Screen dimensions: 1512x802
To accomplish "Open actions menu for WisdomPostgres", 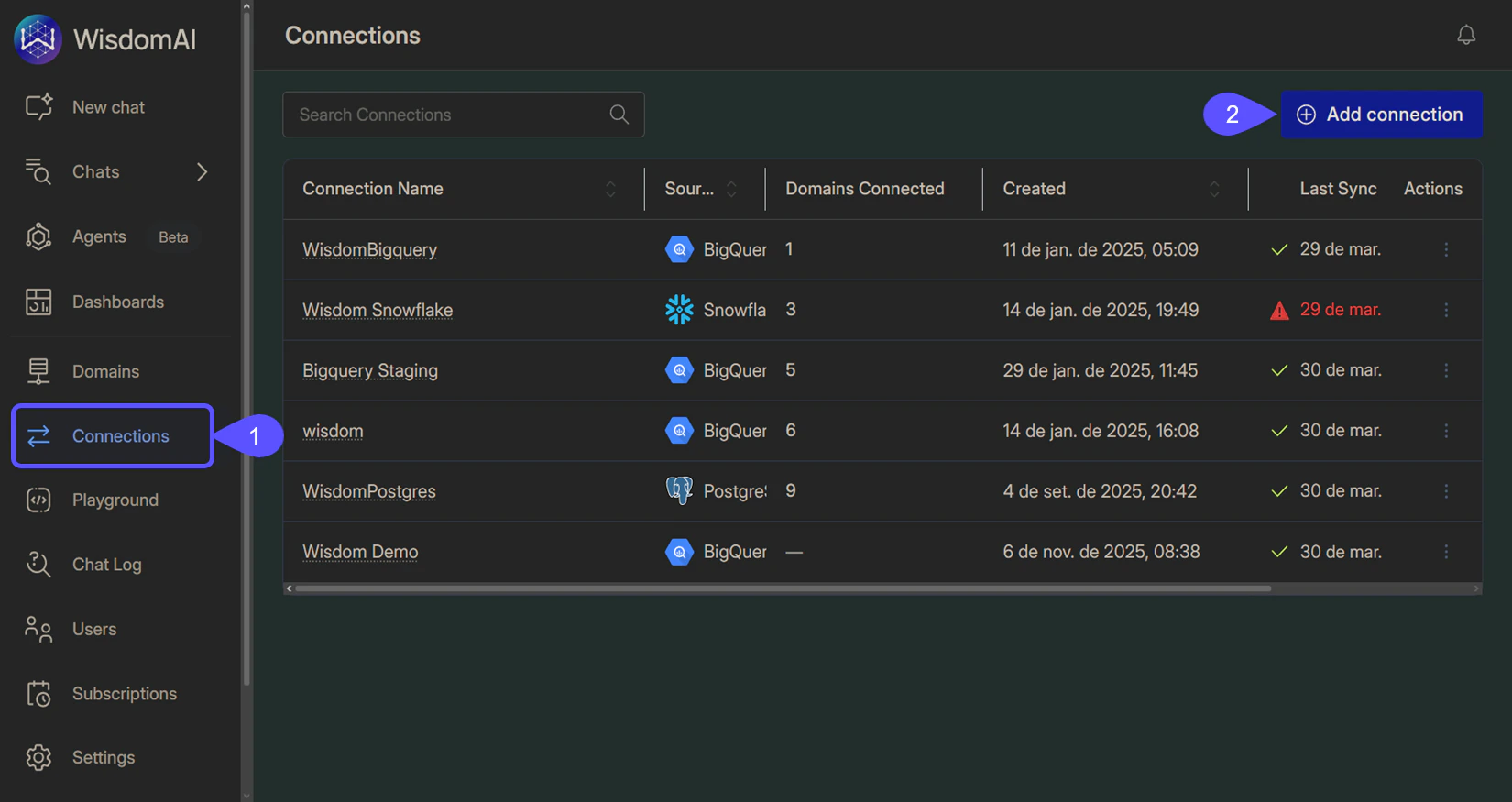I will [1446, 491].
